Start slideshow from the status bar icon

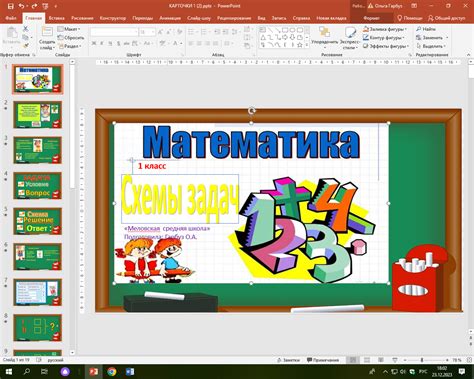point(395,360)
